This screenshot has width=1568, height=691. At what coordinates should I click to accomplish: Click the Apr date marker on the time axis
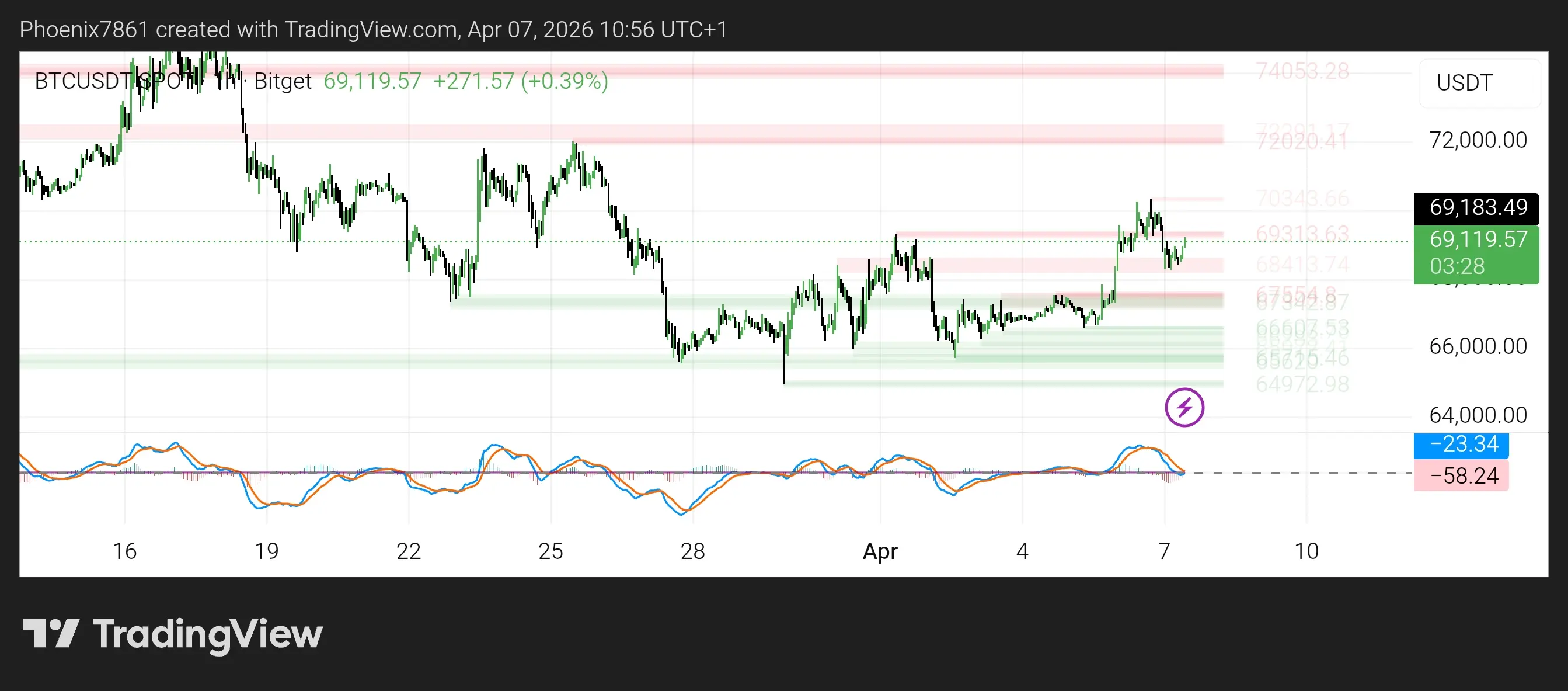[x=880, y=551]
